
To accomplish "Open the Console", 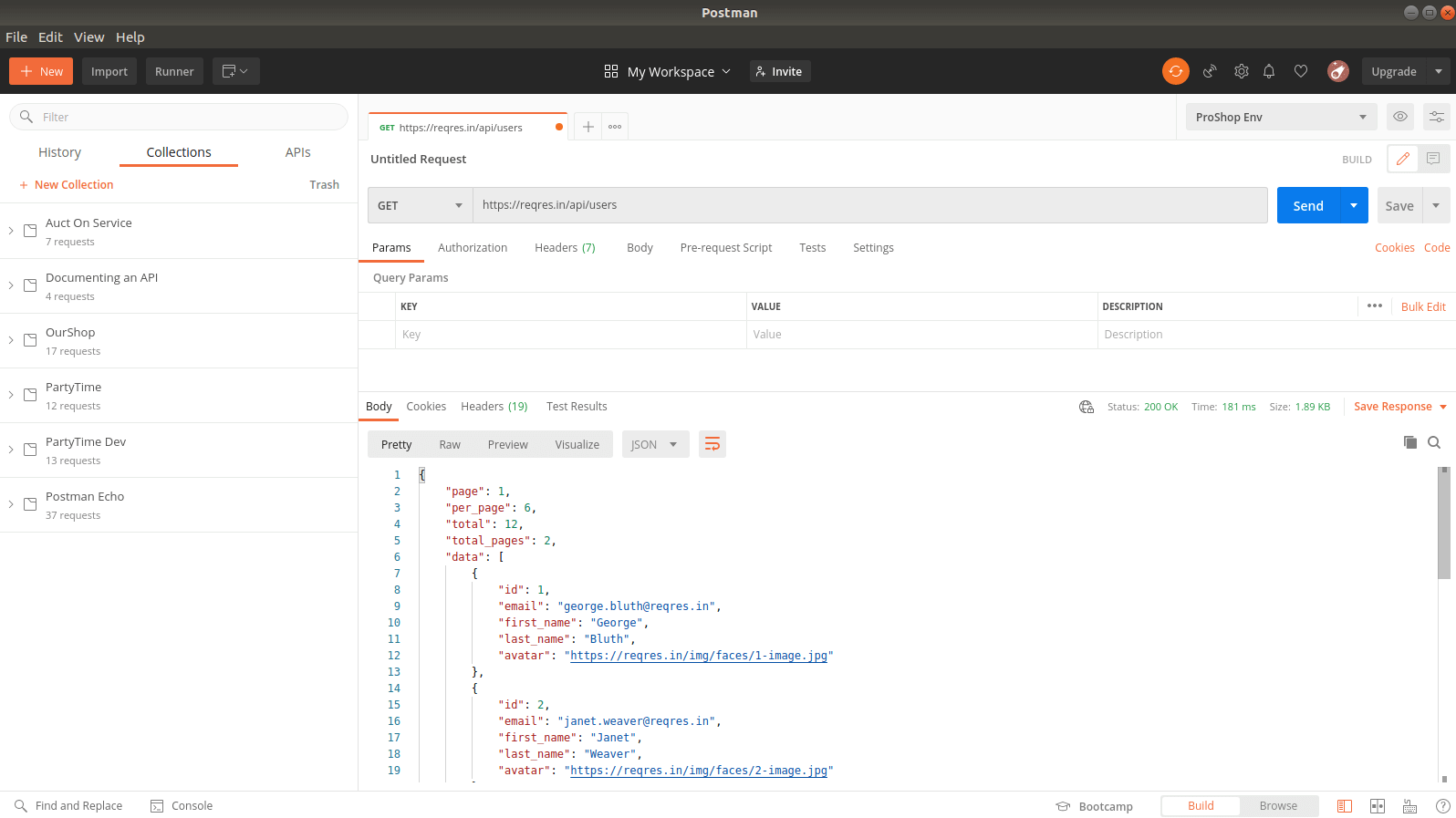I will (x=182, y=806).
